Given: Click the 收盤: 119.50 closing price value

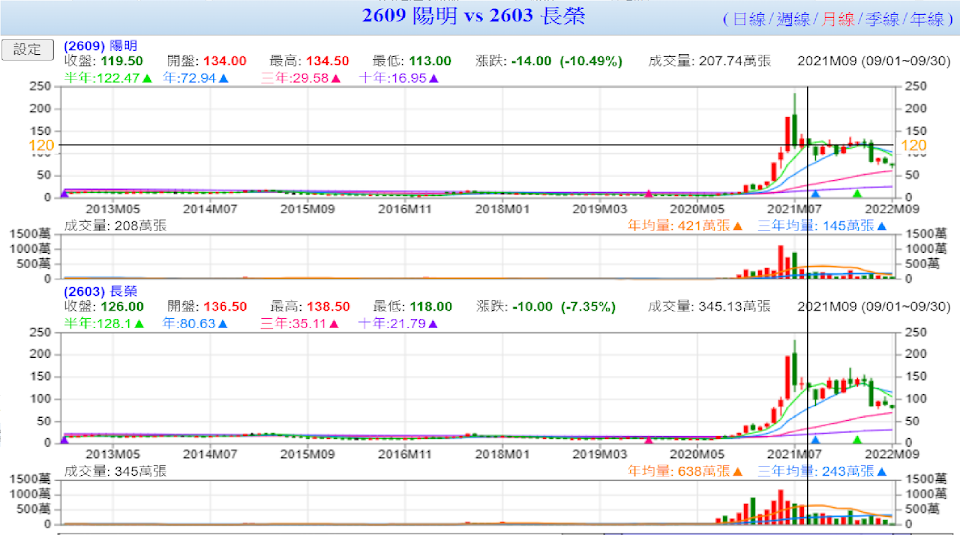Looking at the screenshot, I should [103, 61].
